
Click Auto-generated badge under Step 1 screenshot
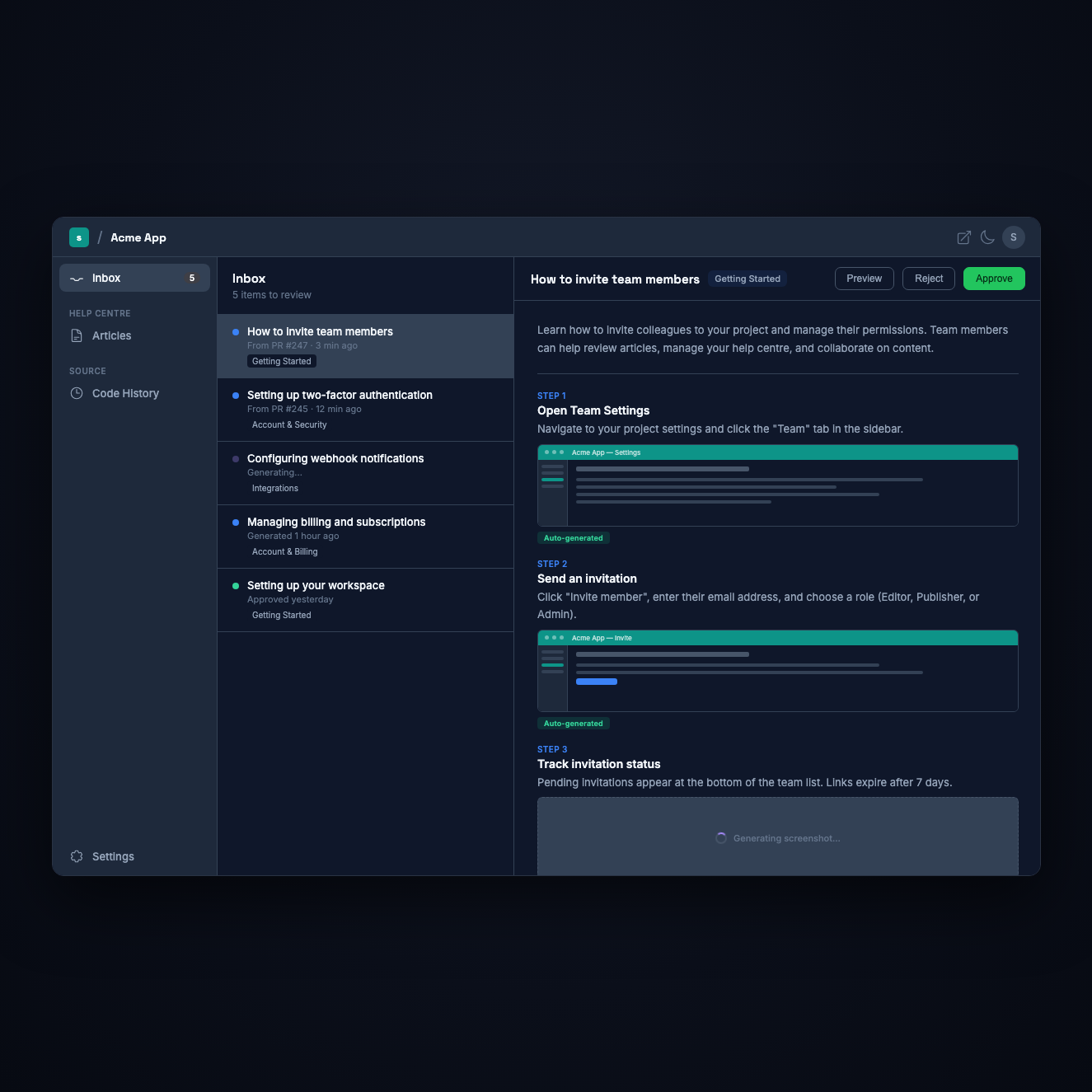[x=574, y=538]
